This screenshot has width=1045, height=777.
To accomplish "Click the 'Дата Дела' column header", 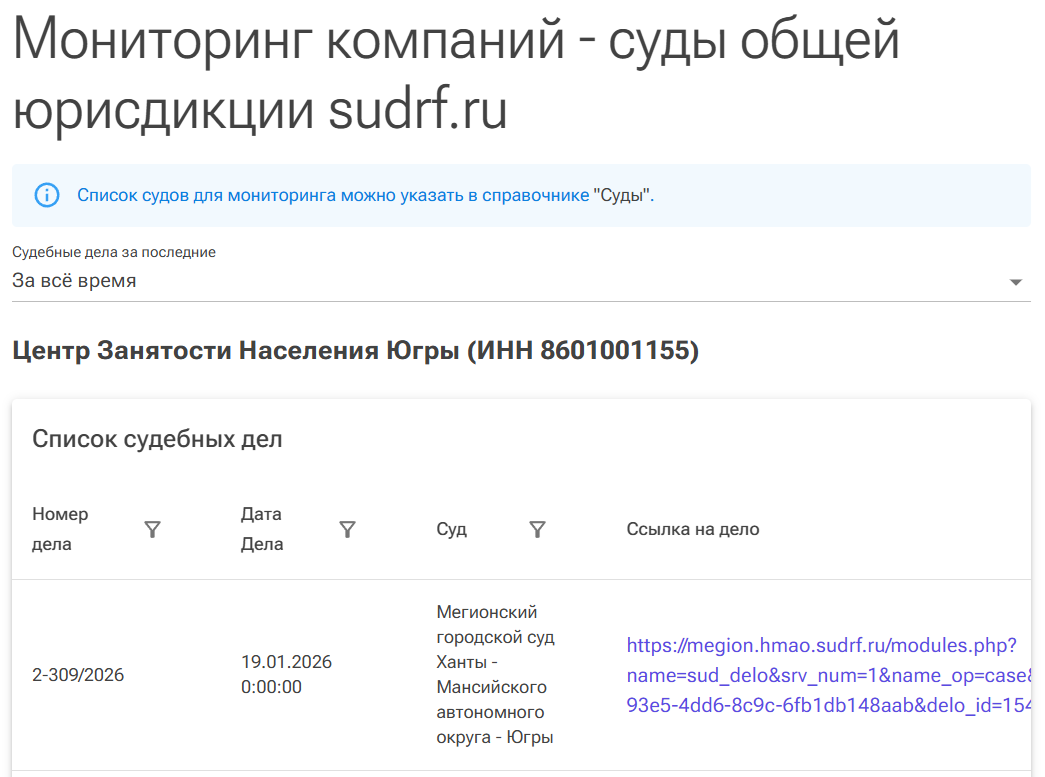I will pos(262,529).
